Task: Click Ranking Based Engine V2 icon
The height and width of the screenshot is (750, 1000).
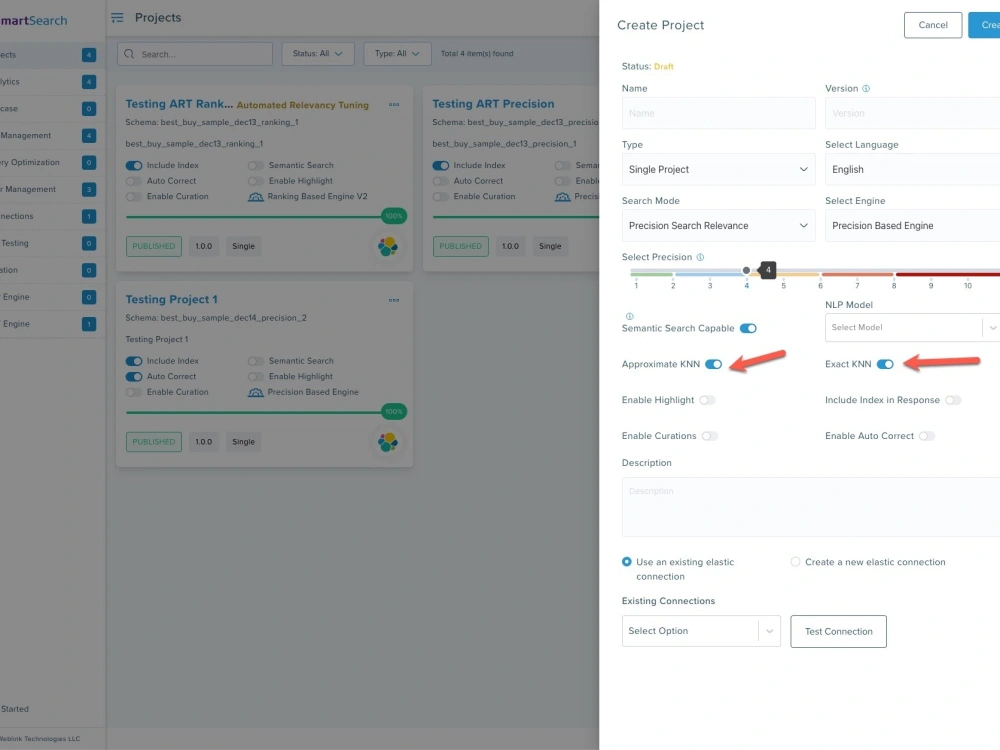Action: [x=256, y=197]
